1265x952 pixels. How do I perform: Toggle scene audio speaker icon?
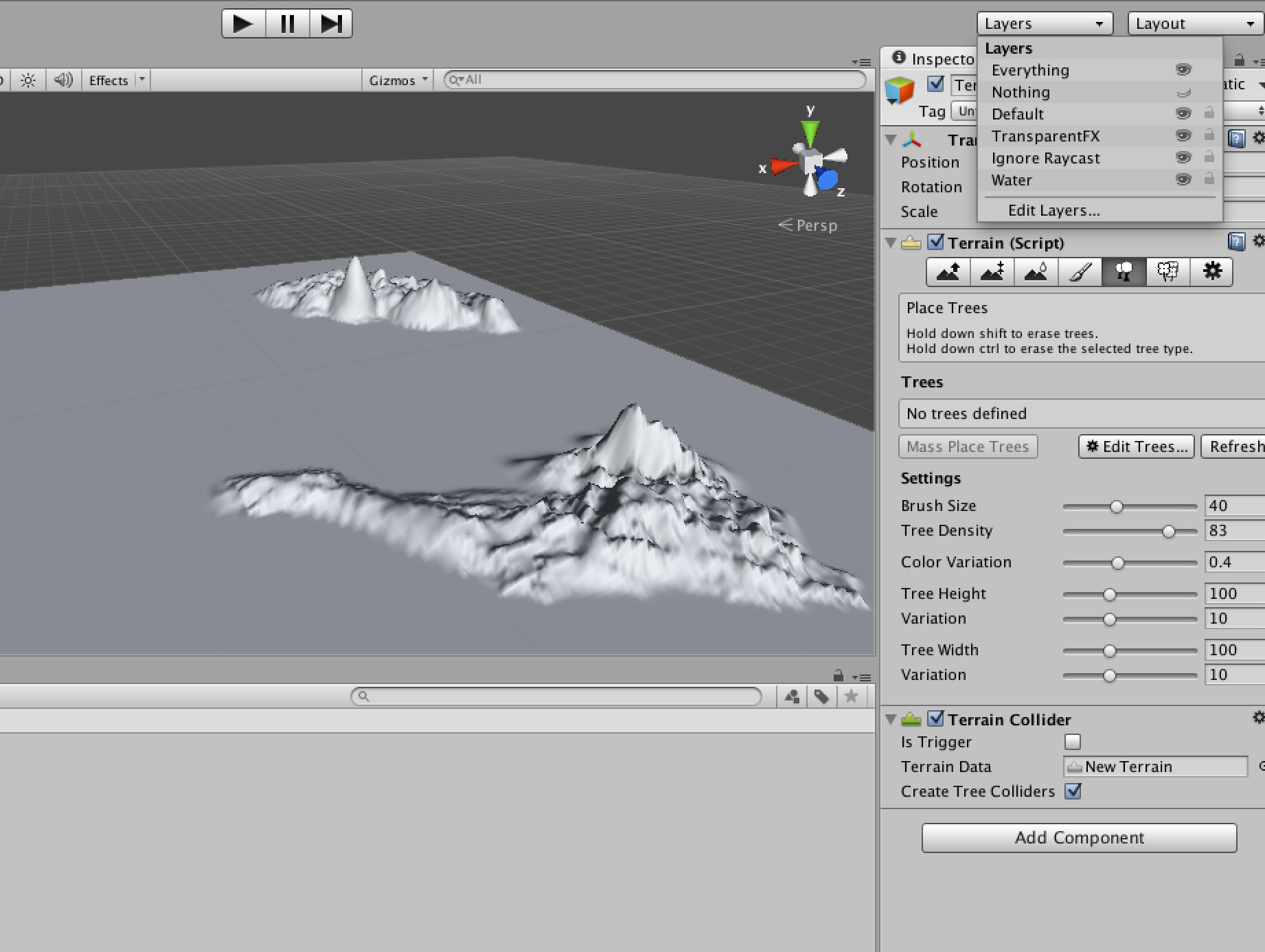[63, 80]
